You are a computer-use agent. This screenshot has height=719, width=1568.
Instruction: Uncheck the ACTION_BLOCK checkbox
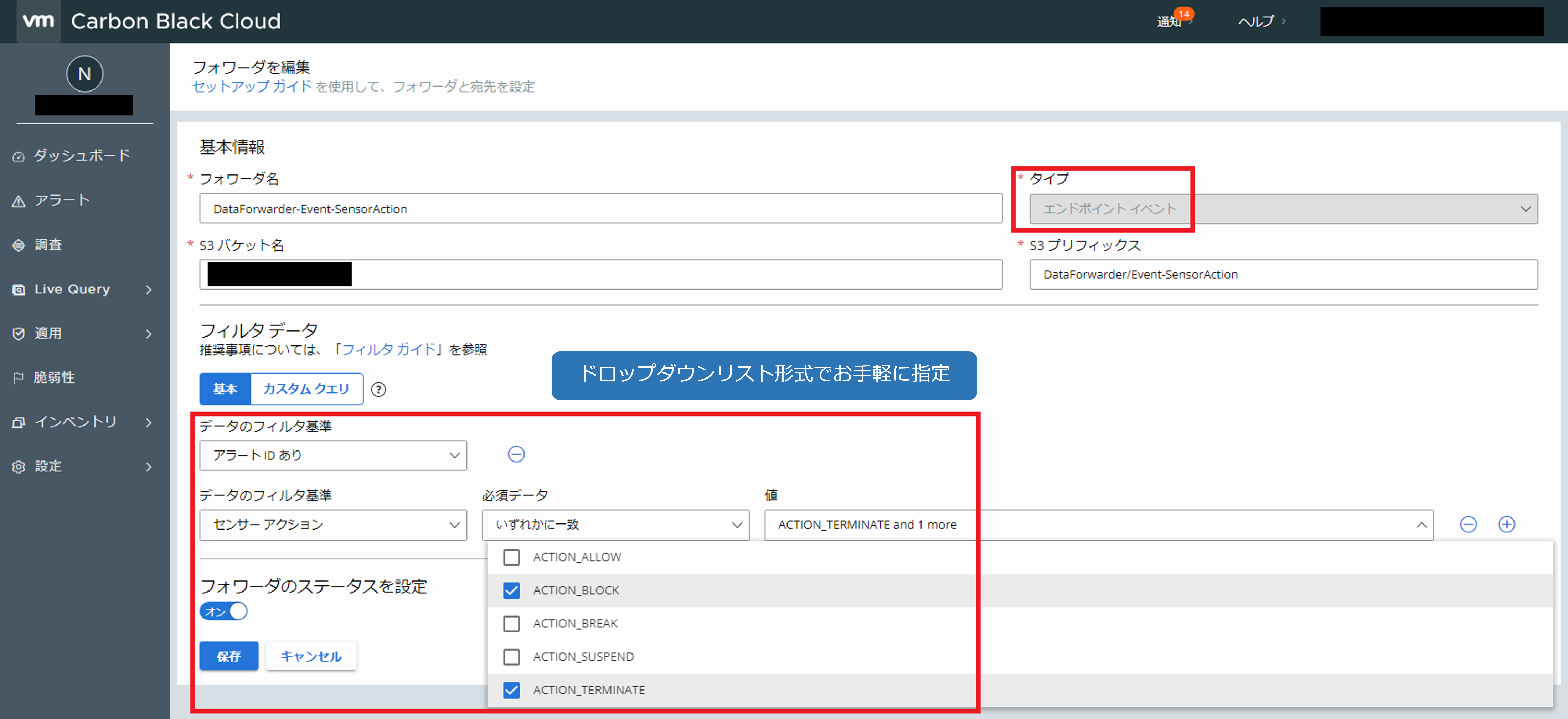click(511, 591)
